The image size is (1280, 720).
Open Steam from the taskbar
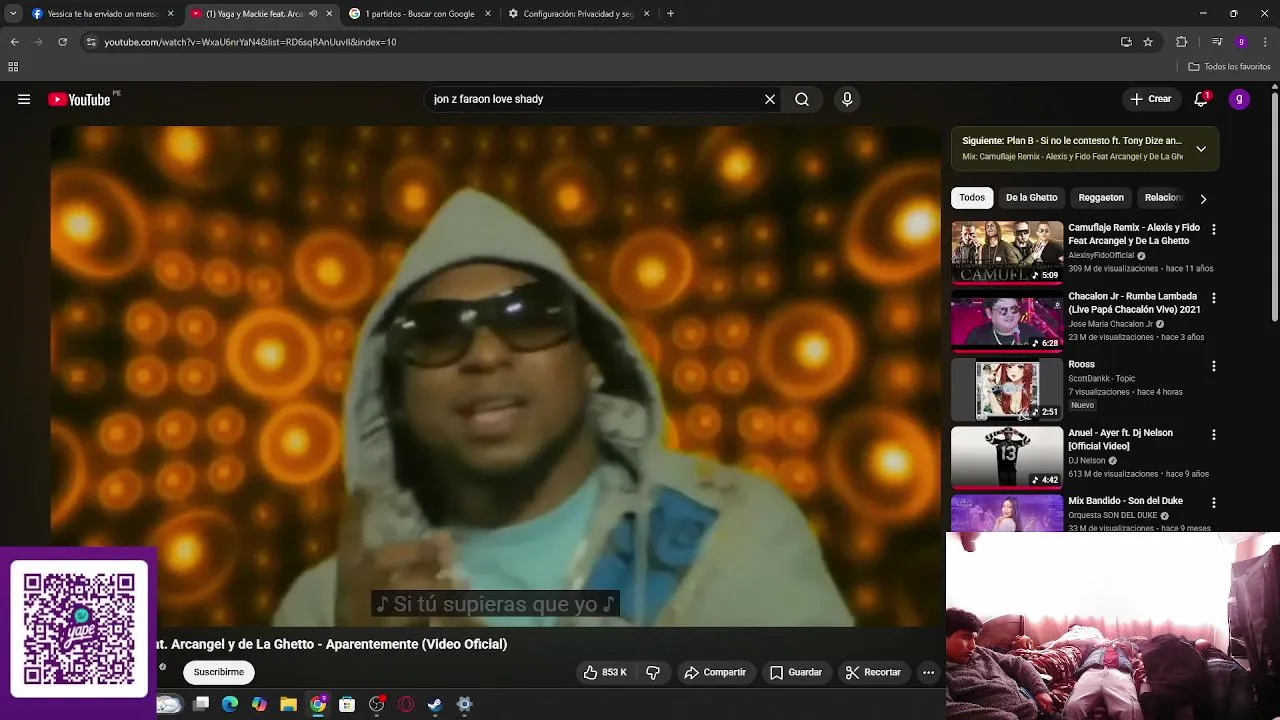pos(435,705)
